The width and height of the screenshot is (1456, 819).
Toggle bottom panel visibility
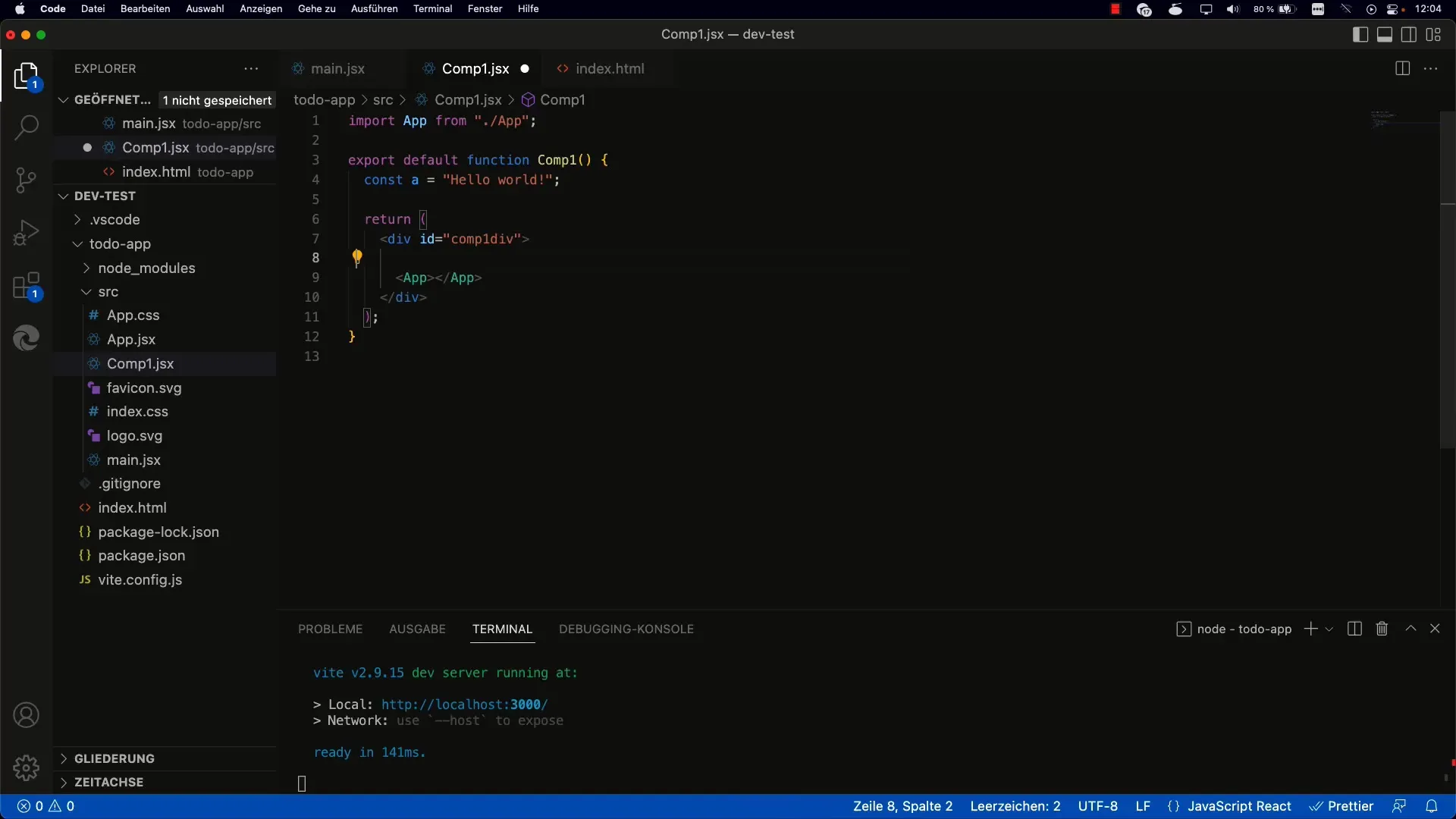tap(1385, 34)
